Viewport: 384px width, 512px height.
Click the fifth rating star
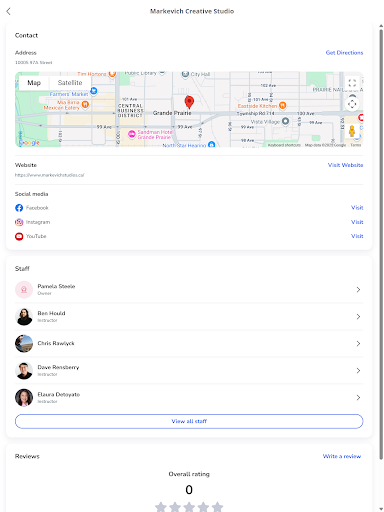coord(217,507)
